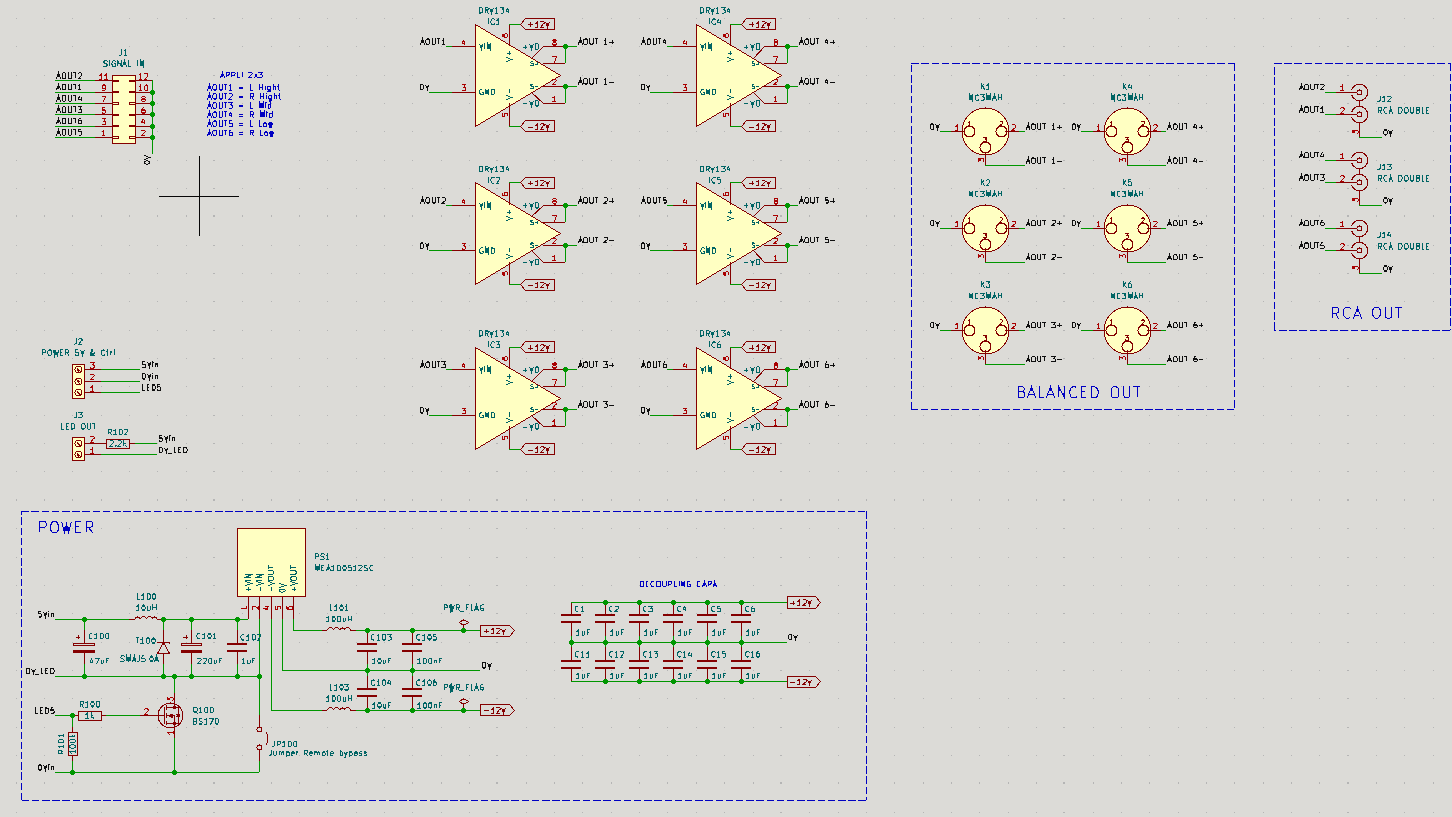Pick the K6 XLR connector symbol
Image resolution: width=1452 pixels, height=817 pixels.
coord(1127,334)
